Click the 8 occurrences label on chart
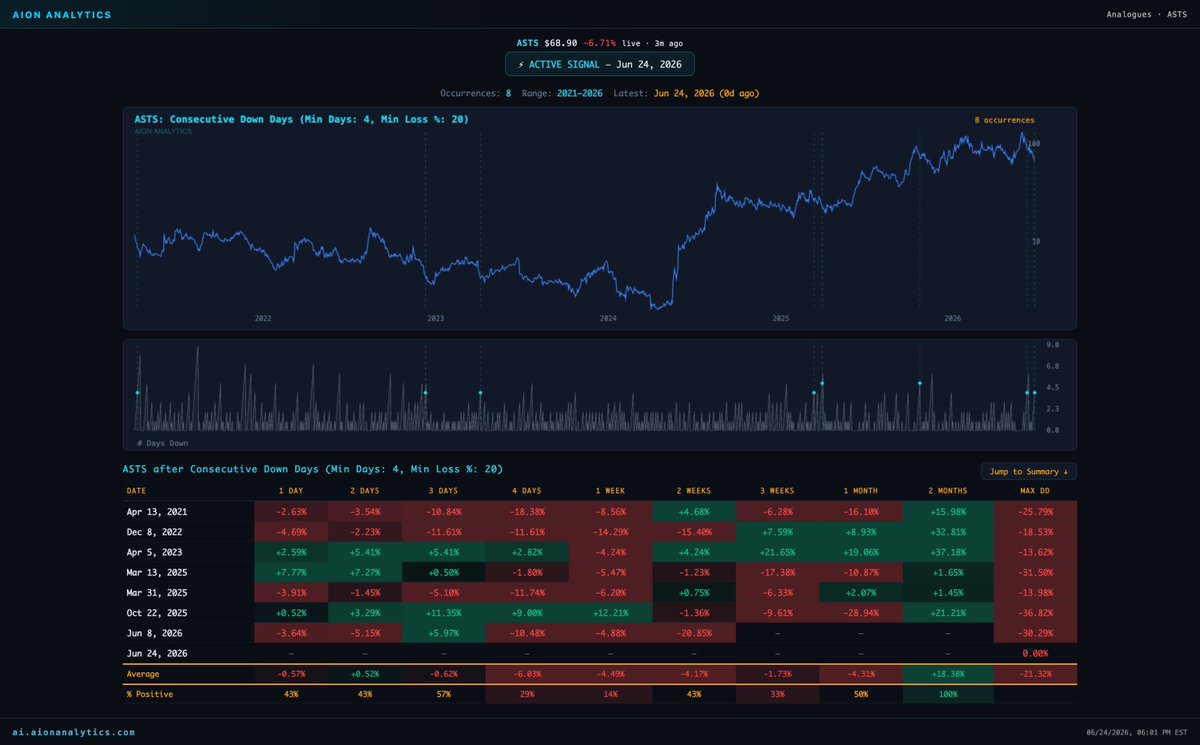The image size is (1200, 745). coord(1005,120)
